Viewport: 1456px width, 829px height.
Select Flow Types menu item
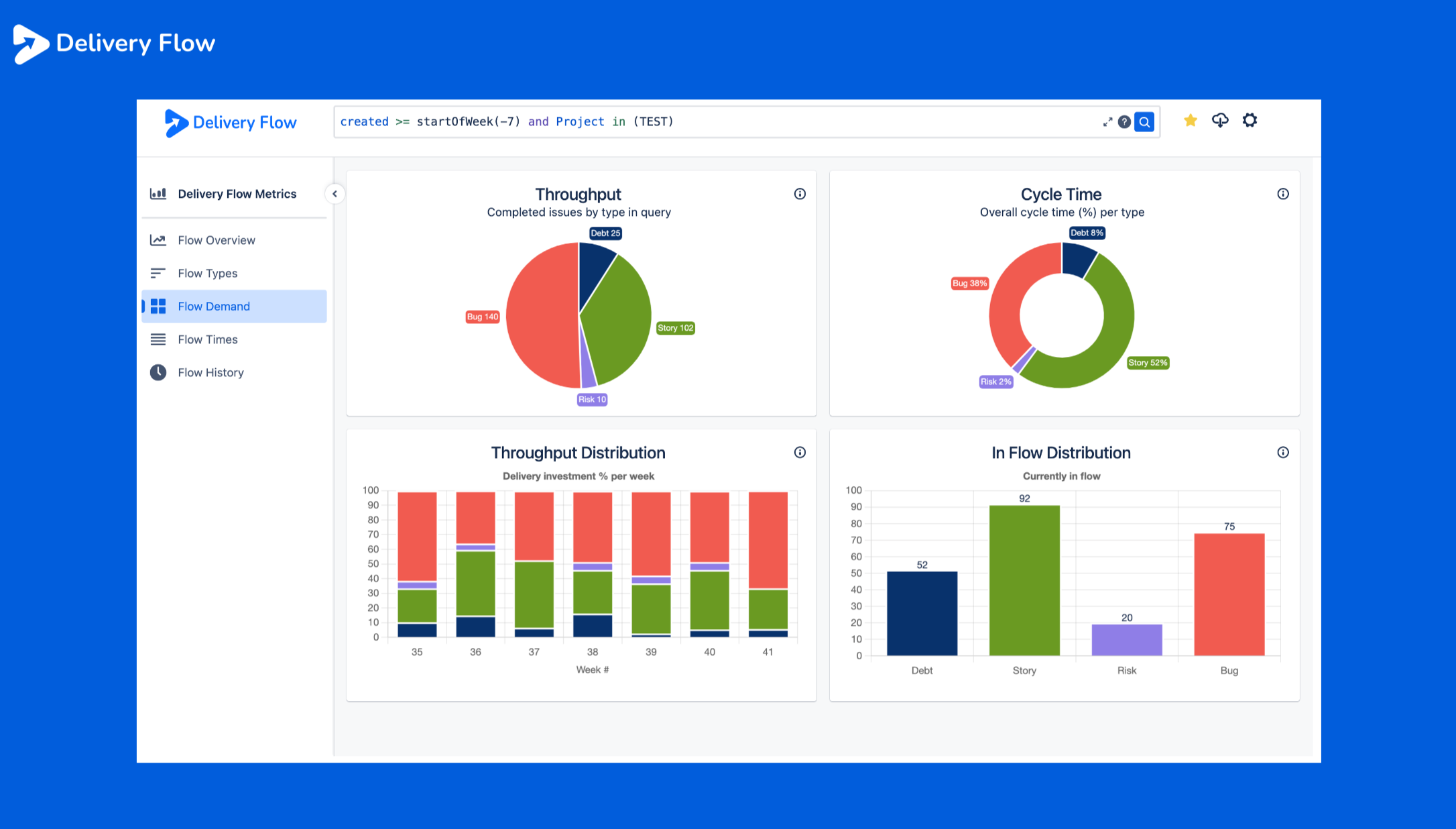(207, 273)
